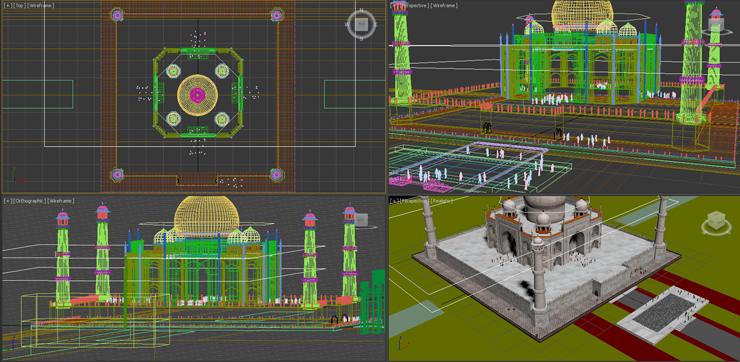
Task: Open the [Realistic] shading label menu
Action: (442, 201)
